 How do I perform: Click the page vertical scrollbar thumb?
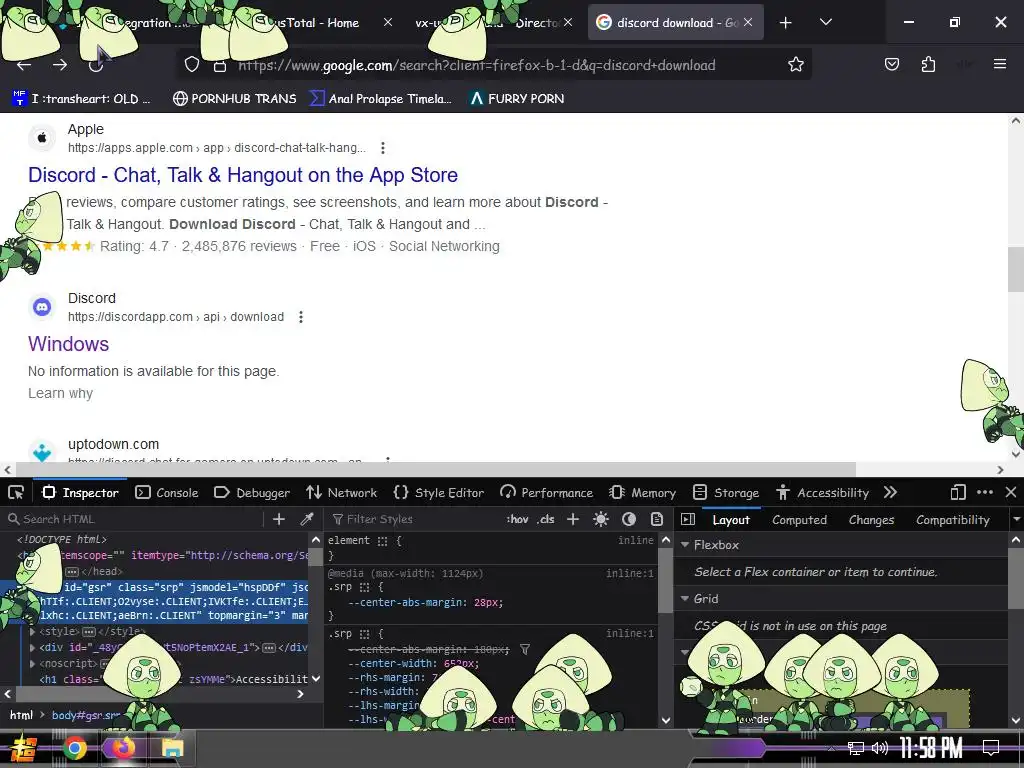1016,269
